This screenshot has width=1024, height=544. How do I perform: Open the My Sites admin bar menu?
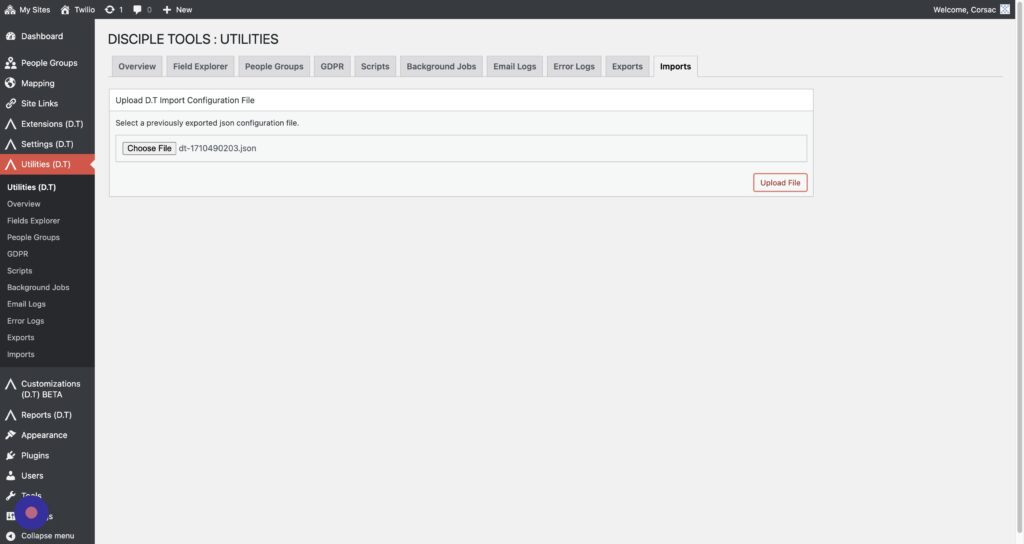[29, 9]
